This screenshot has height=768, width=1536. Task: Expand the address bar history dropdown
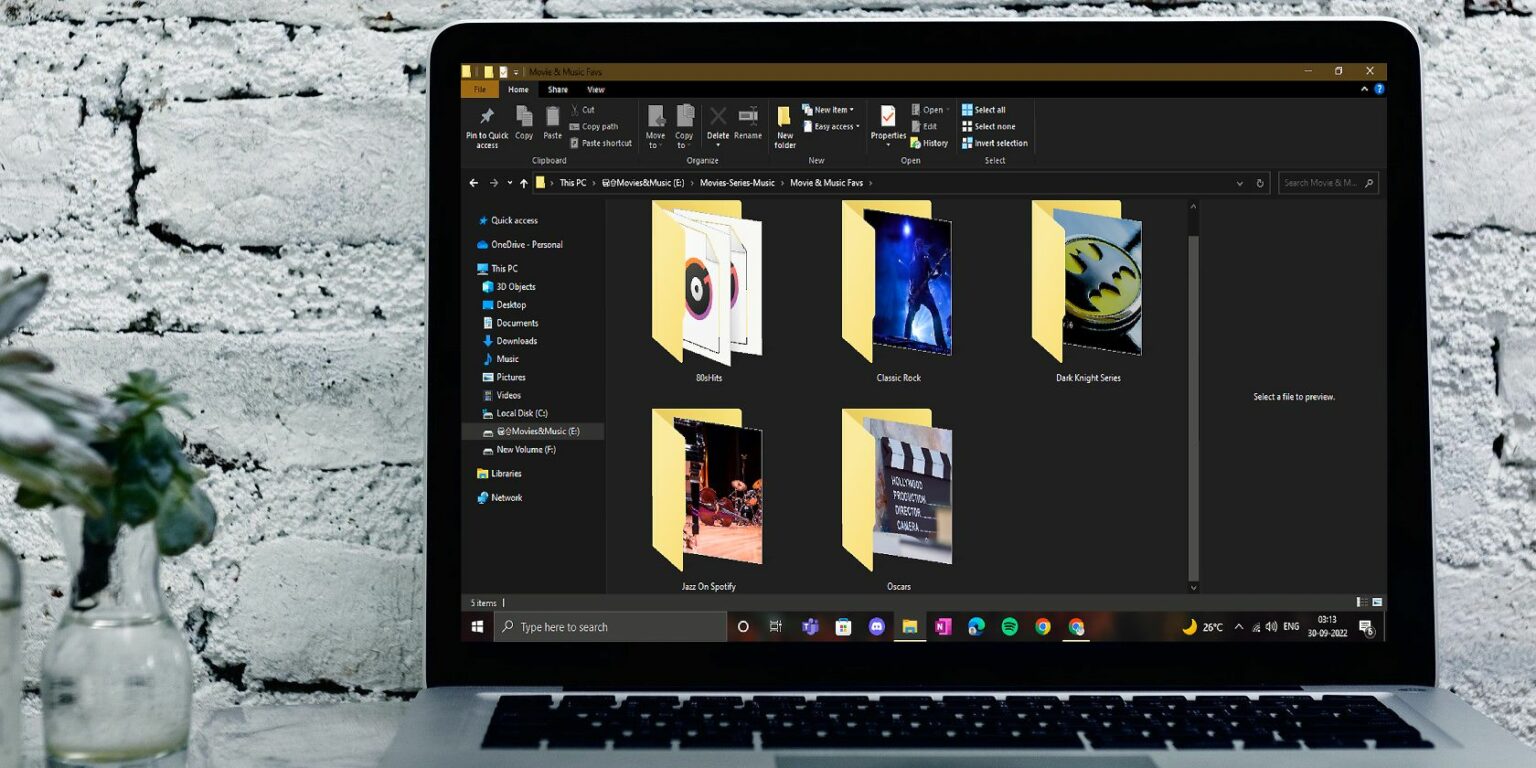[1240, 183]
